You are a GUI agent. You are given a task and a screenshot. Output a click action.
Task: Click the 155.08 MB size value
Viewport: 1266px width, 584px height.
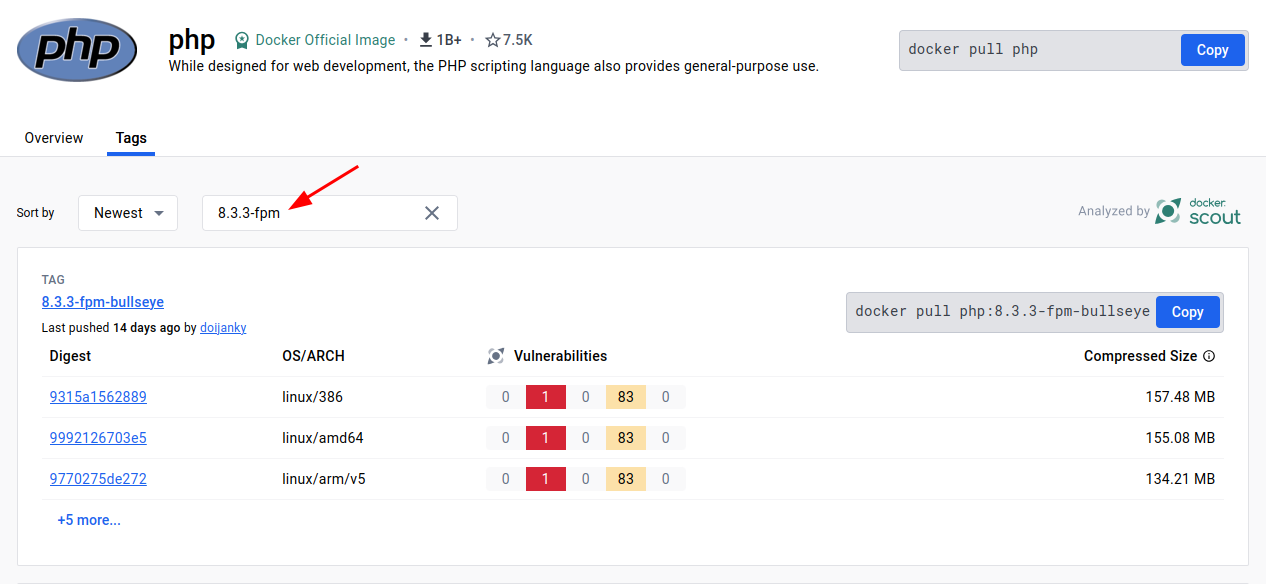pyautogui.click(x=1180, y=438)
